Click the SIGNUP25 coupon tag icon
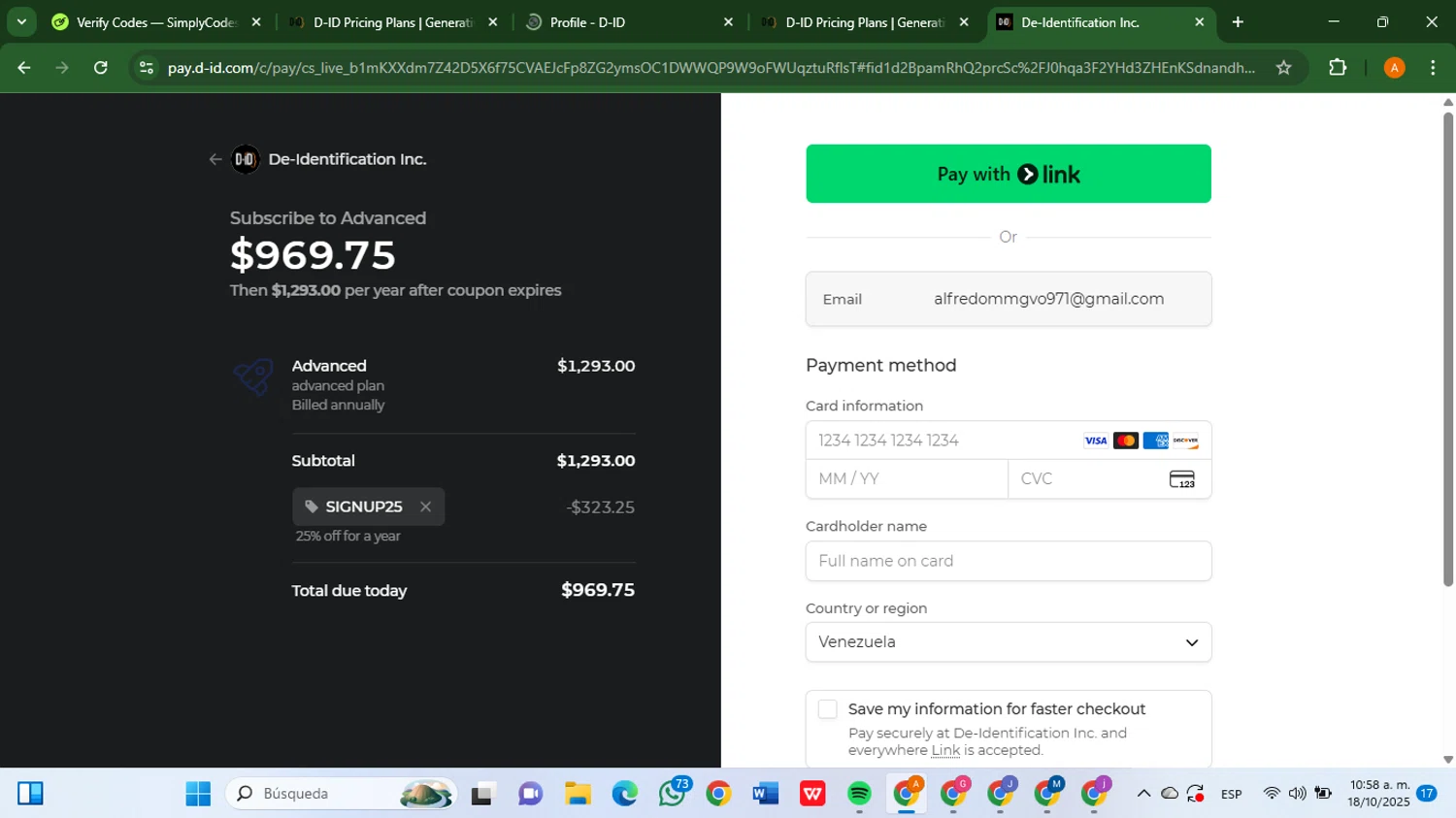 click(x=312, y=507)
